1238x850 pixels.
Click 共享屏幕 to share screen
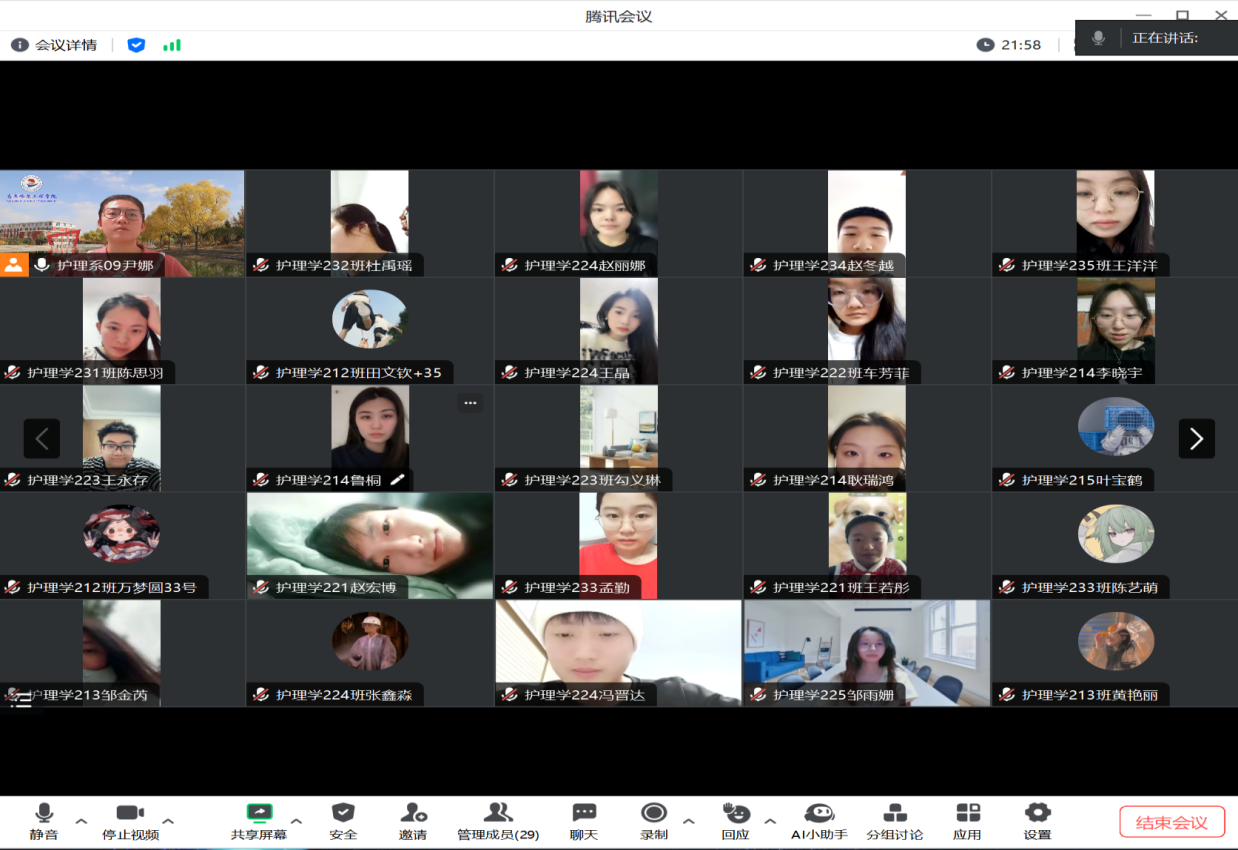click(x=258, y=813)
